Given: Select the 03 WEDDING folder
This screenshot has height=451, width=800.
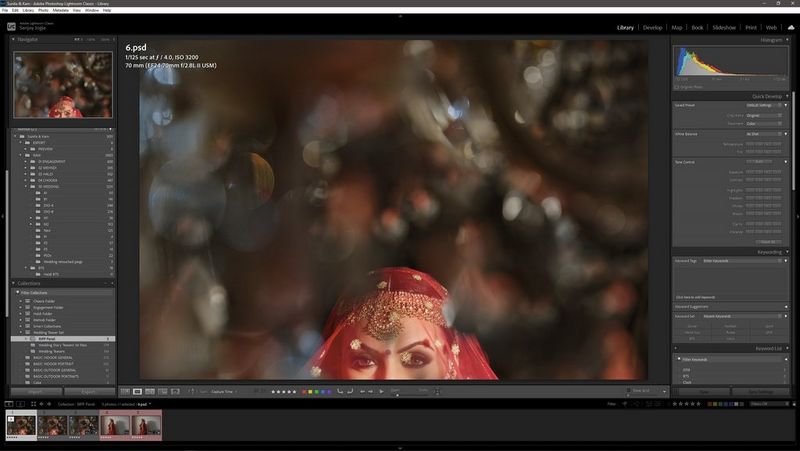Looking at the screenshot, I should point(50,186).
